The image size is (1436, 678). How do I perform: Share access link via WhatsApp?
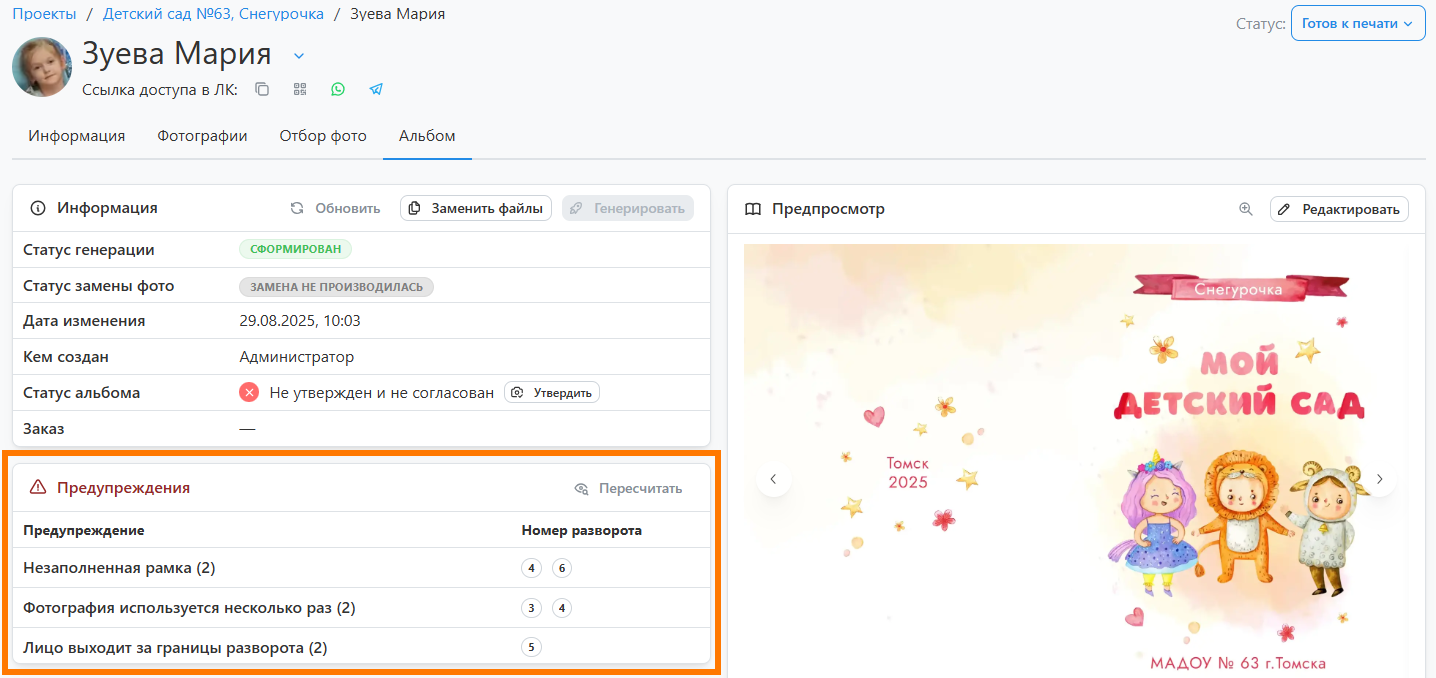click(x=338, y=89)
